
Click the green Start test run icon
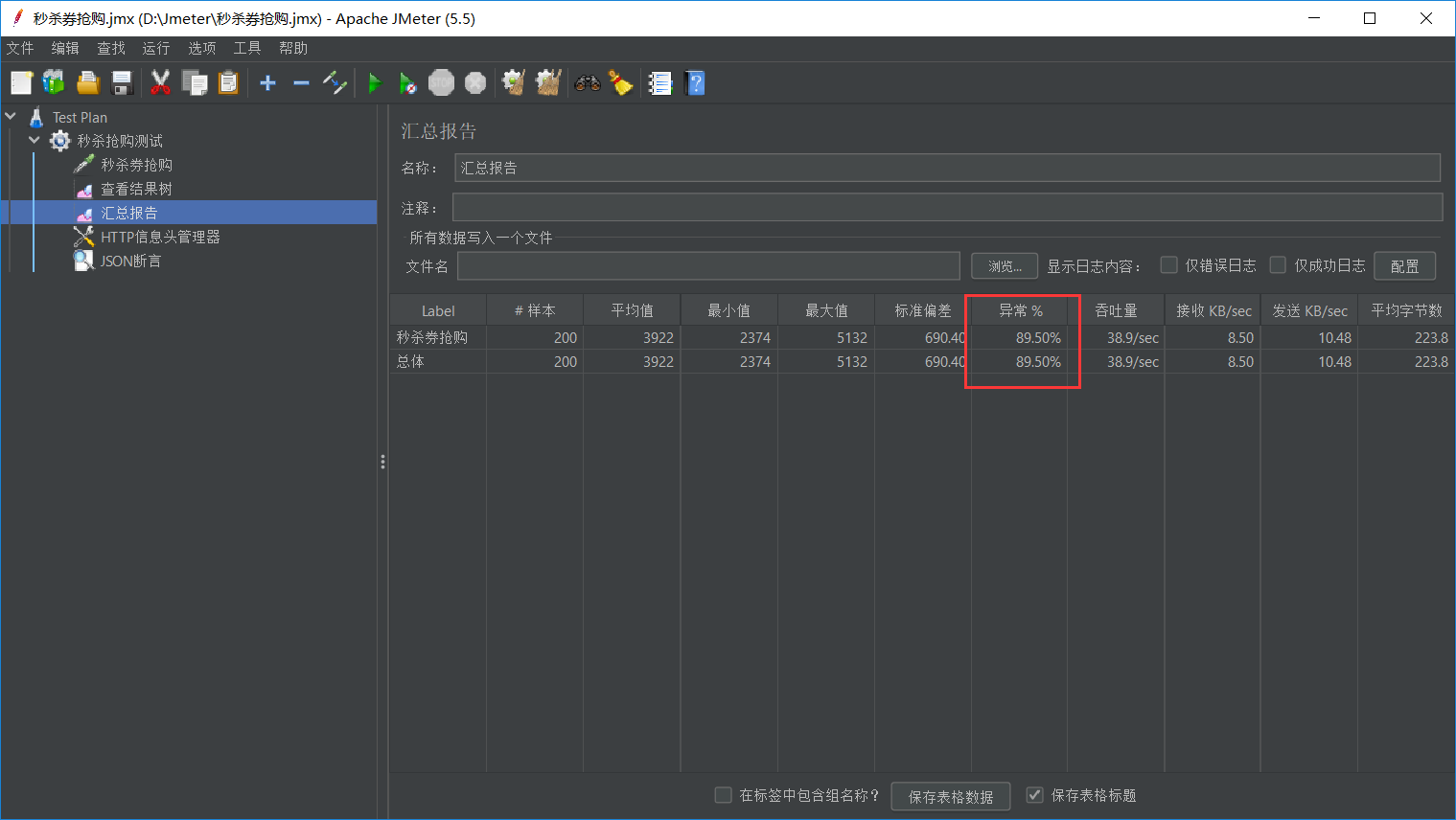coord(374,84)
